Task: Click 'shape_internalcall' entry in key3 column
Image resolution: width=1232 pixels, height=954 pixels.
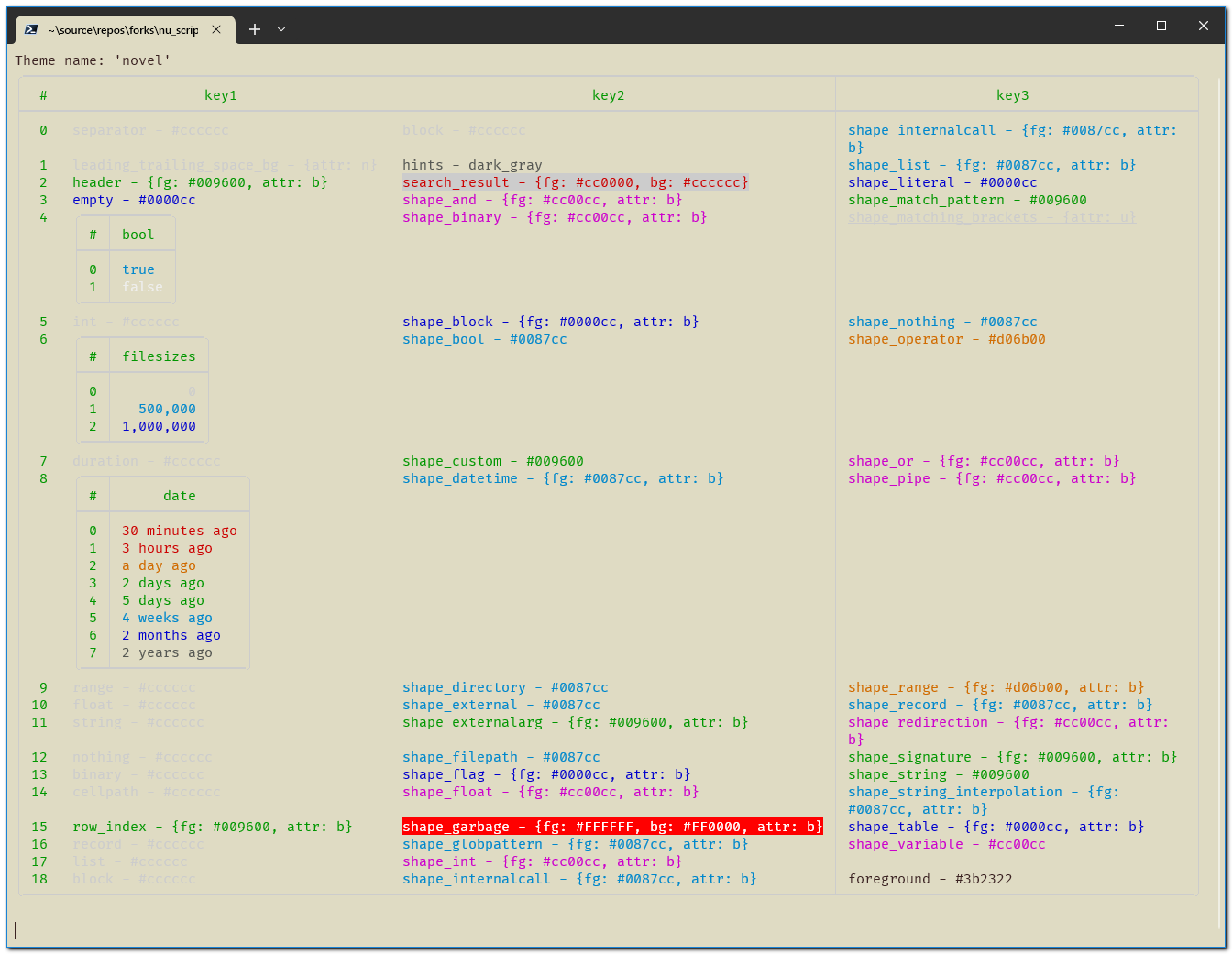Action: click(x=1012, y=138)
